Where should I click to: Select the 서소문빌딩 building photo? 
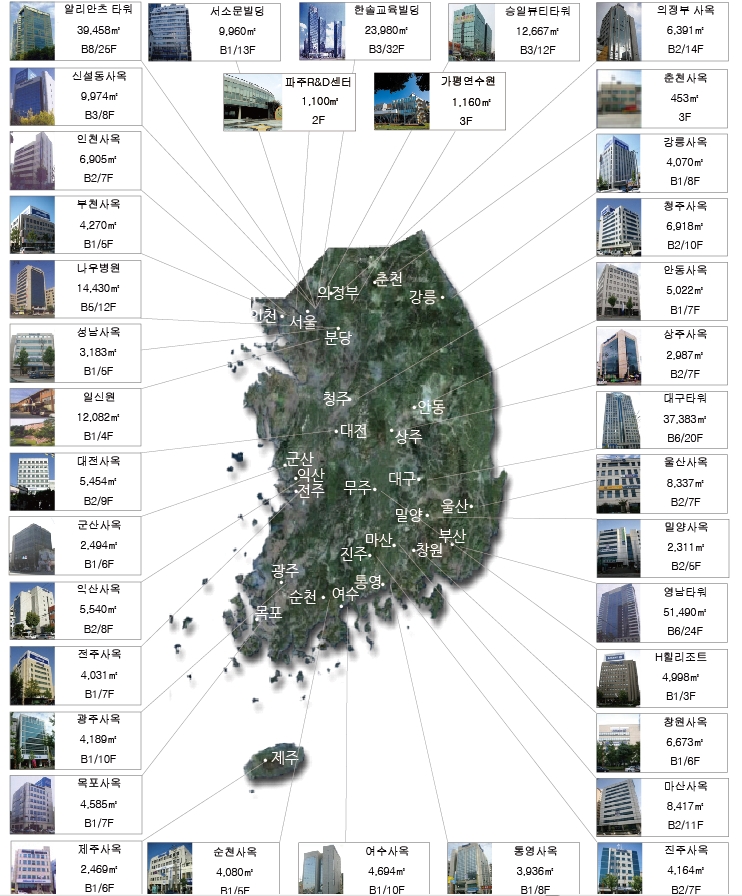coord(170,32)
